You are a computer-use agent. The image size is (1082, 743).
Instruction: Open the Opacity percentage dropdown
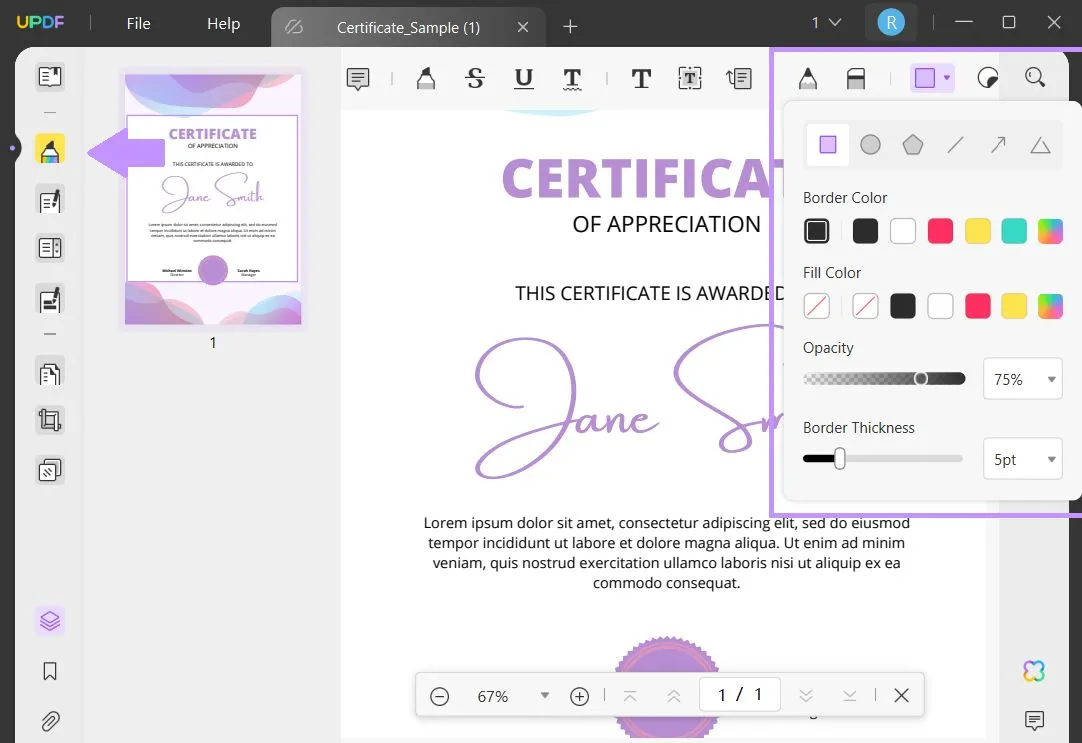click(x=1022, y=379)
